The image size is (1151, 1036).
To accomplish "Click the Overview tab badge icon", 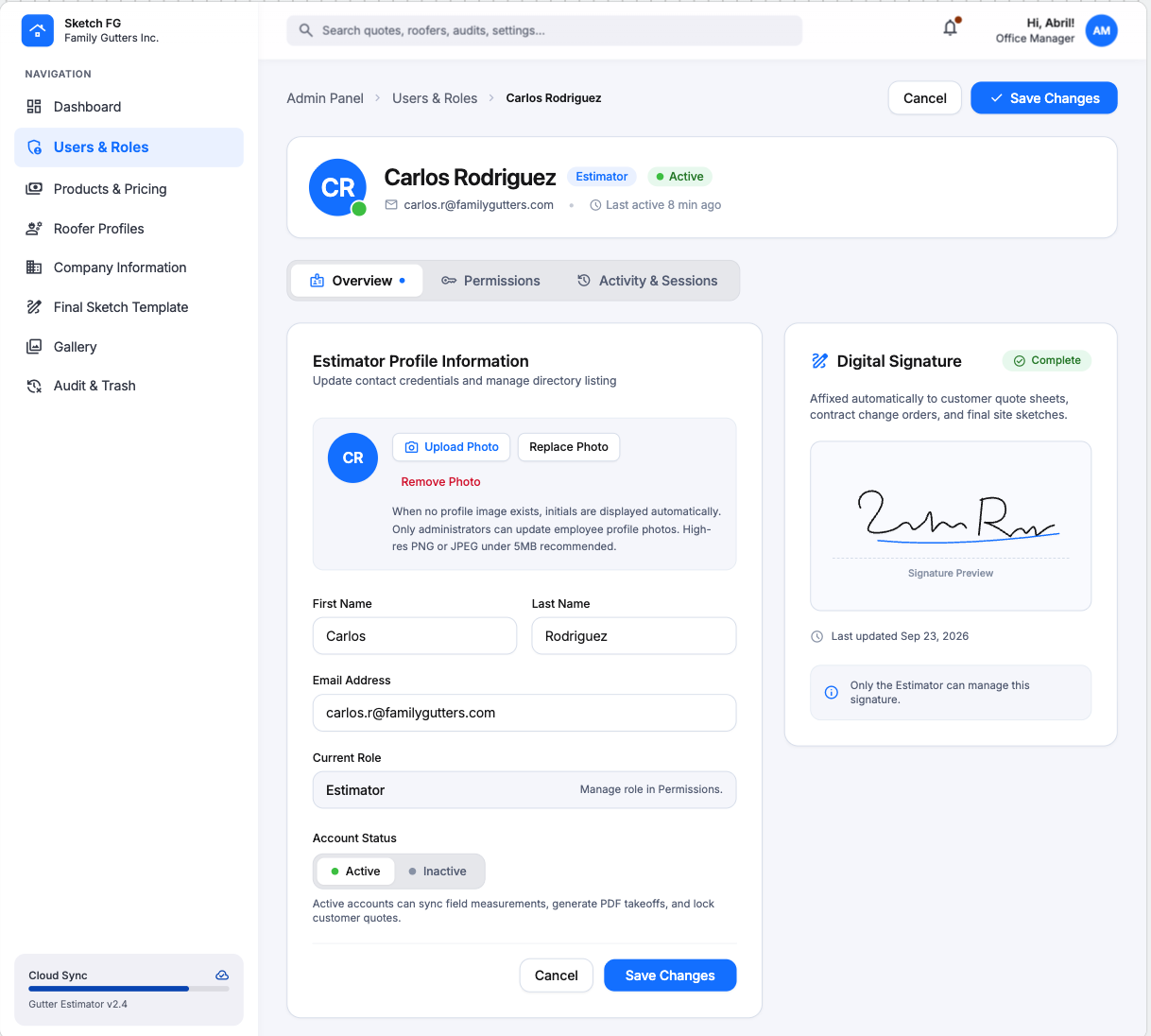I will tap(317, 281).
